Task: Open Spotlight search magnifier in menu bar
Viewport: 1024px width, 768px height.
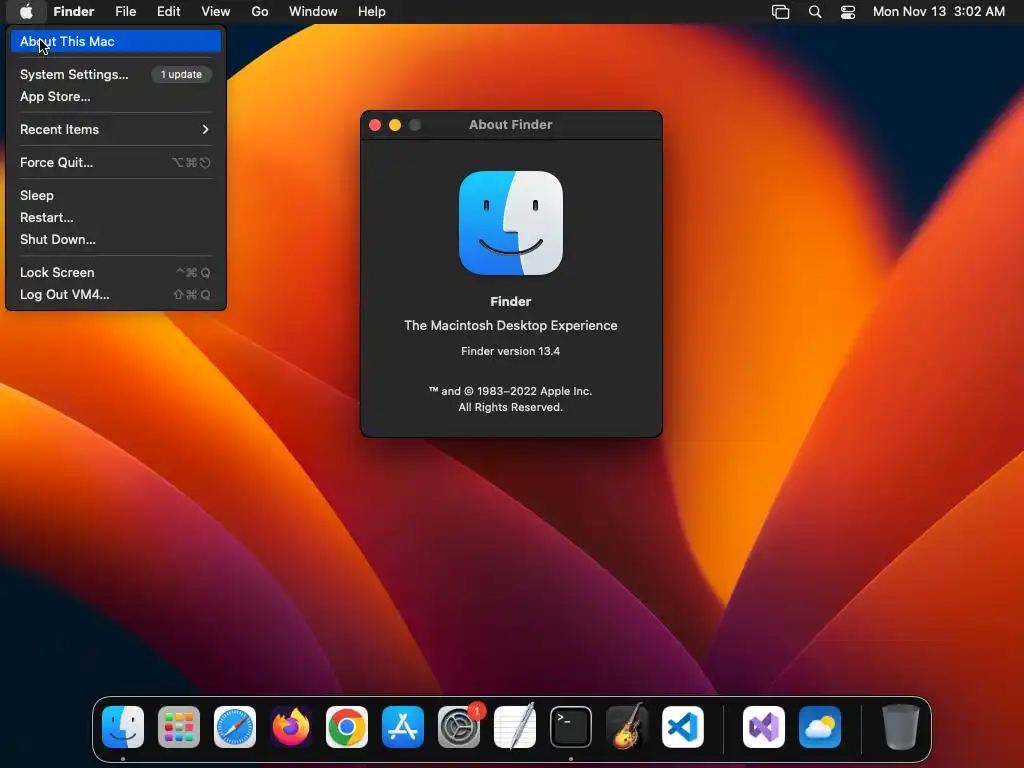Action: click(814, 12)
